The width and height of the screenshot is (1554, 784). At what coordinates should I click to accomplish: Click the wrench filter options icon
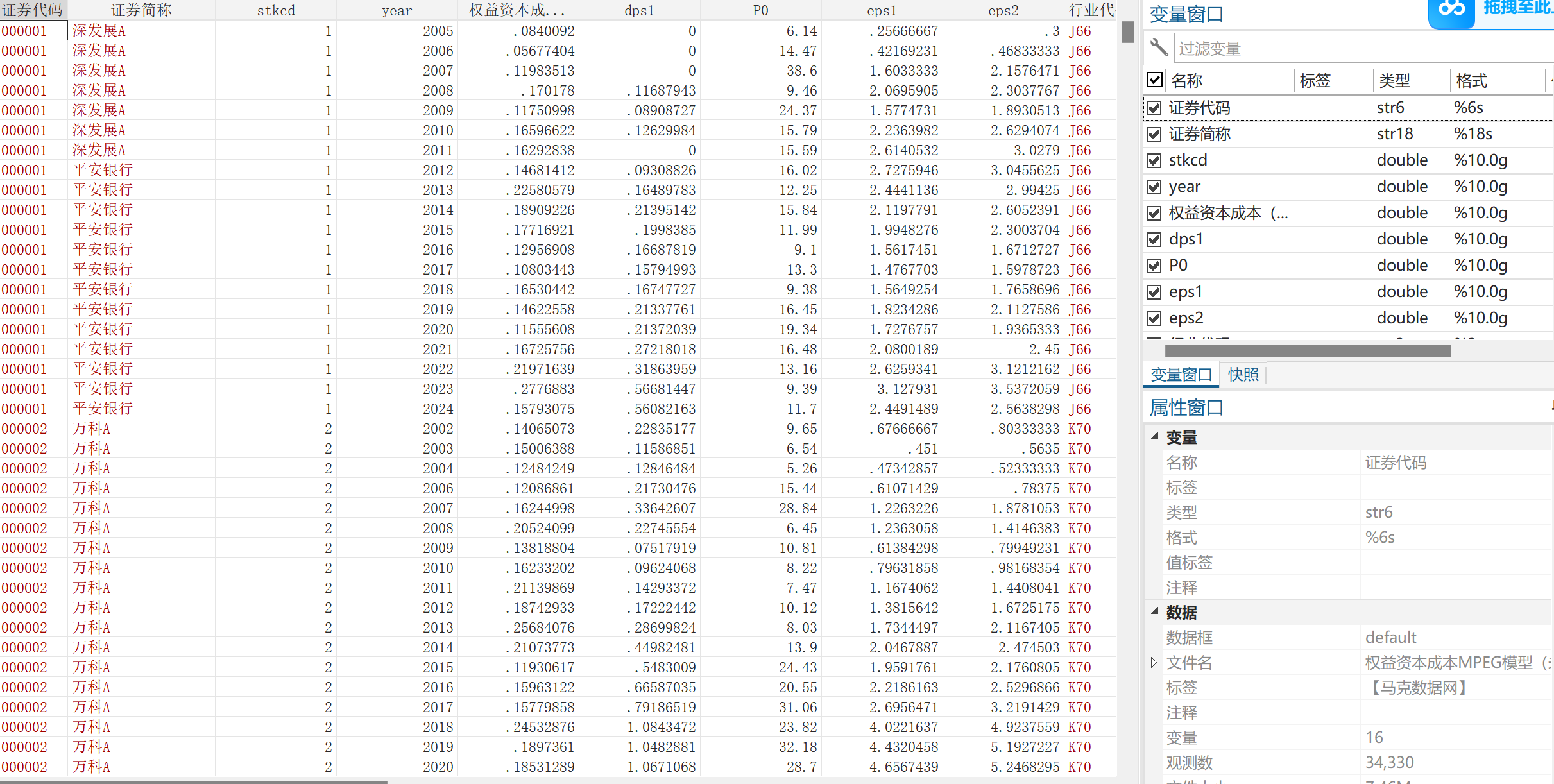click(x=1158, y=48)
